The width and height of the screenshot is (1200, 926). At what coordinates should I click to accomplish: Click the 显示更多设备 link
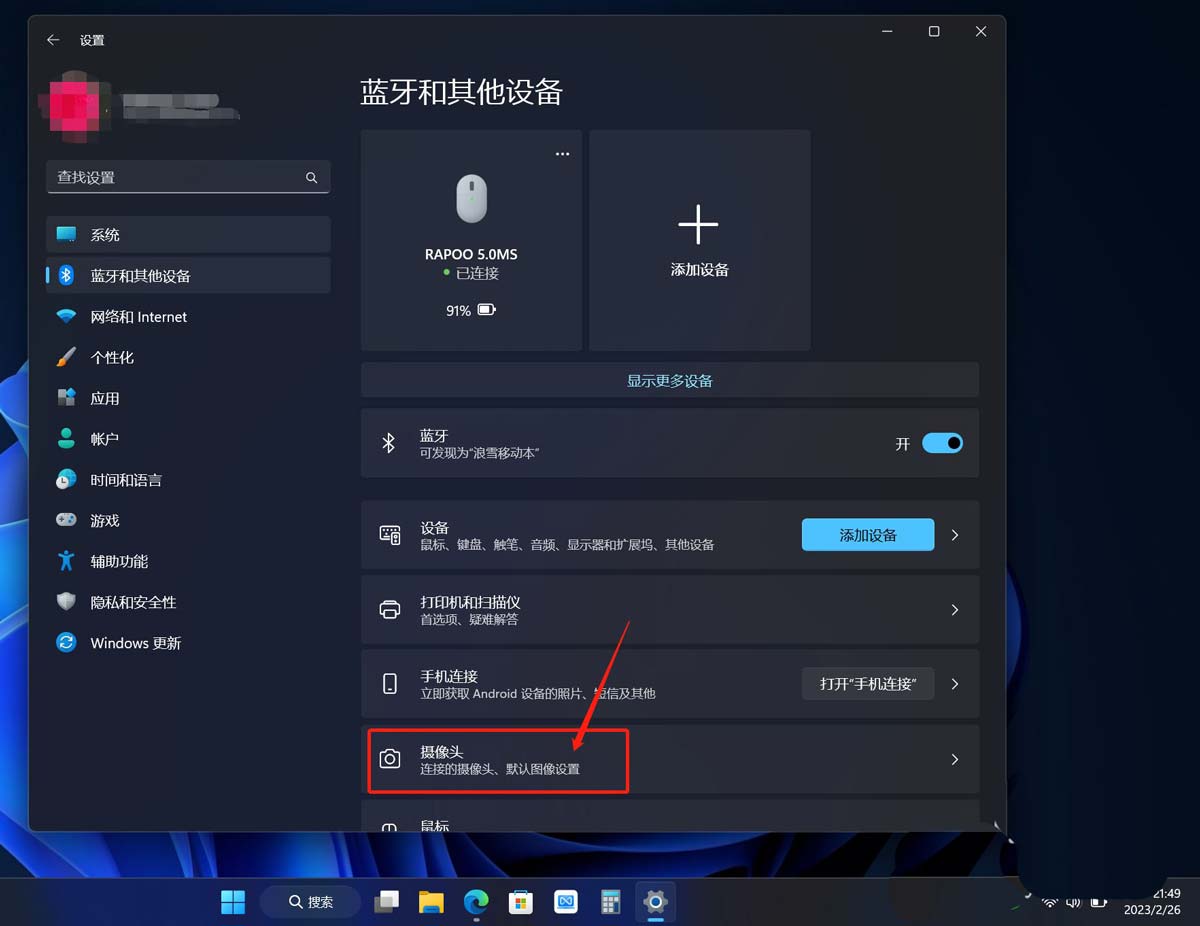pyautogui.click(x=668, y=380)
